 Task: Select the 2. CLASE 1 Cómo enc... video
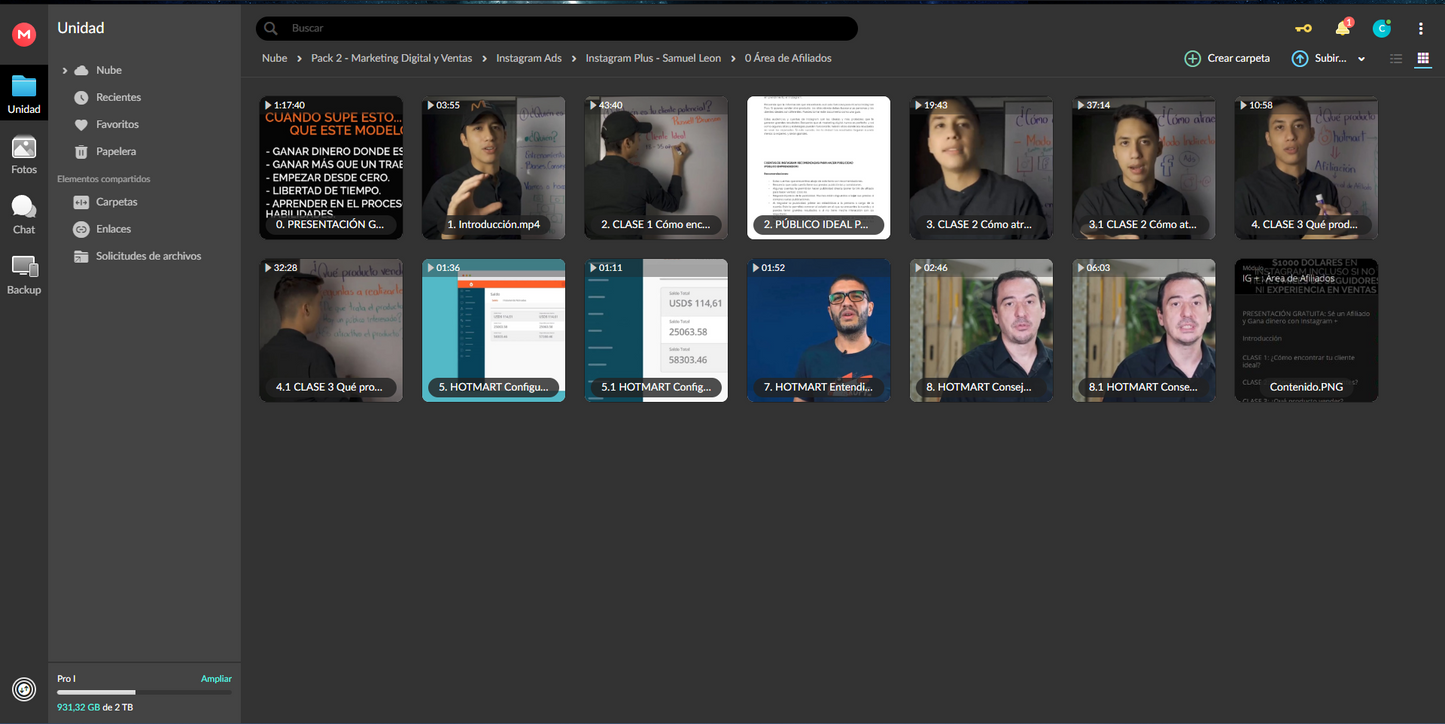656,167
